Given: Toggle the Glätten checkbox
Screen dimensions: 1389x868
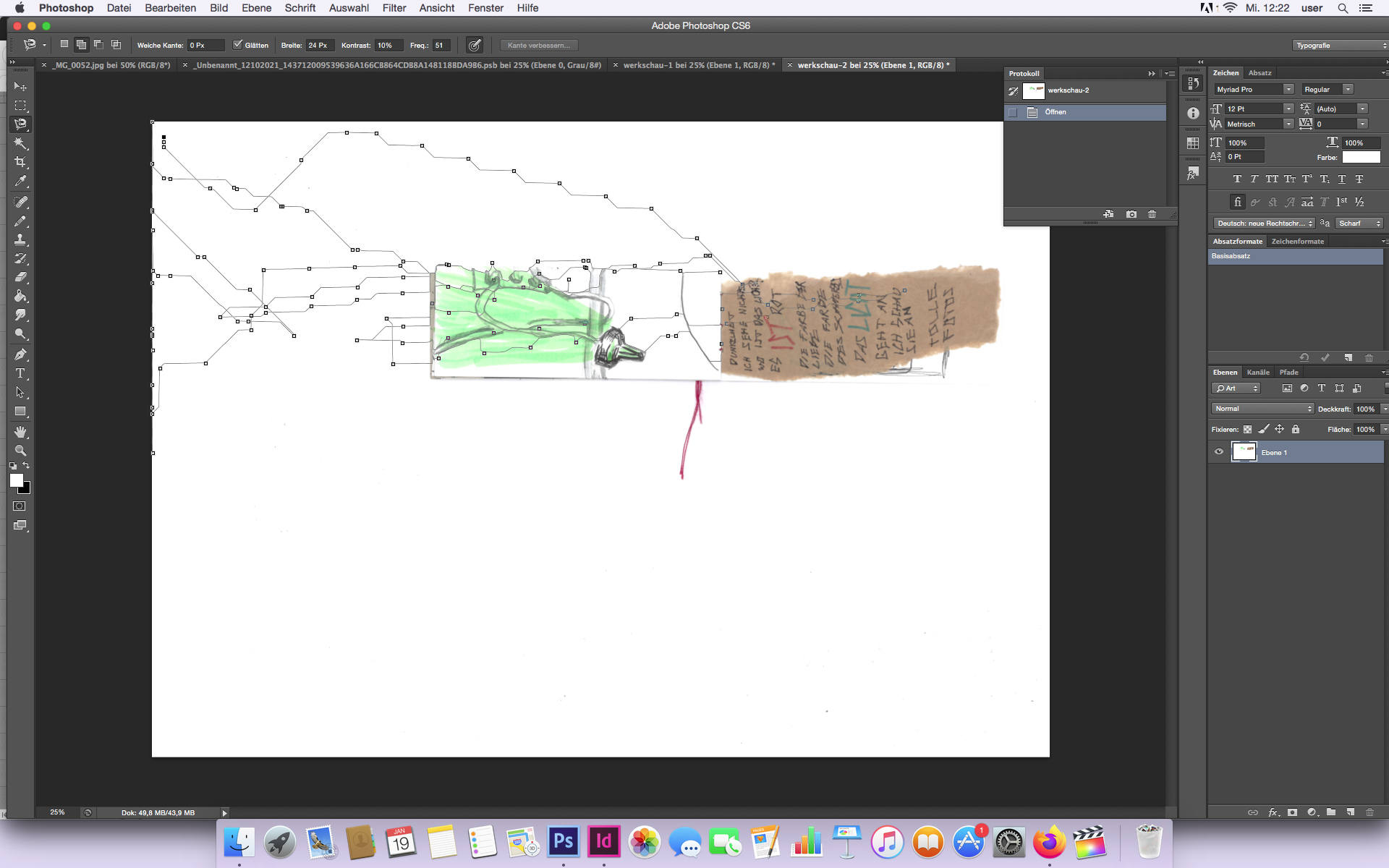Looking at the screenshot, I should pos(237,45).
